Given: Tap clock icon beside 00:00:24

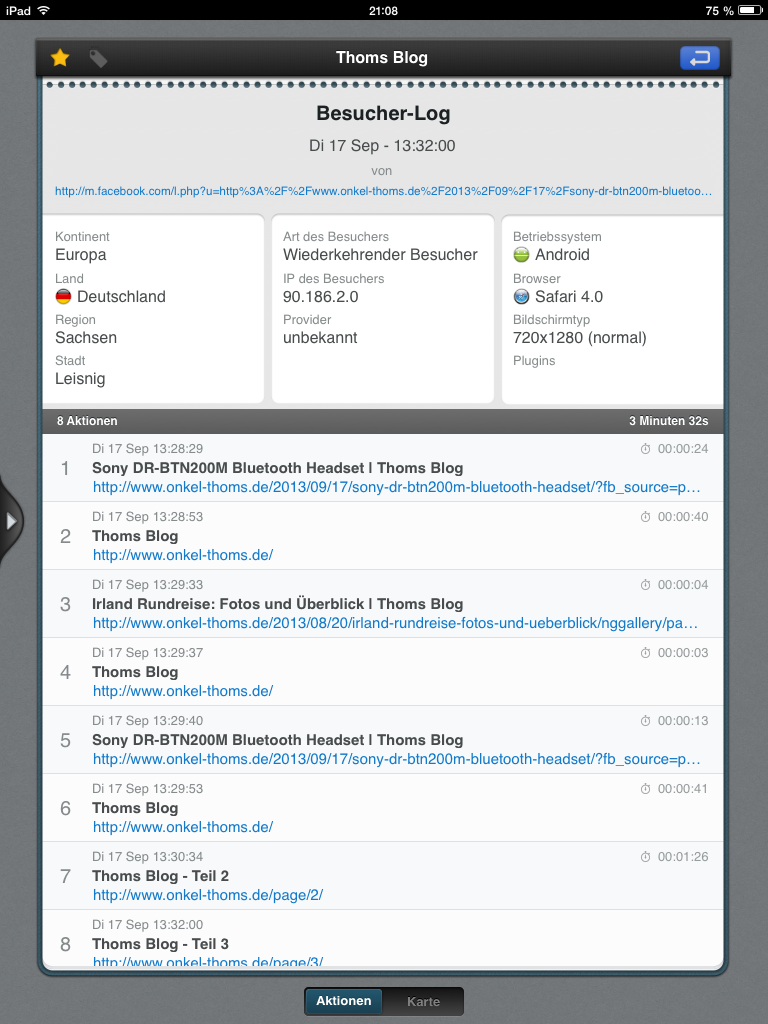Looking at the screenshot, I should [645, 449].
